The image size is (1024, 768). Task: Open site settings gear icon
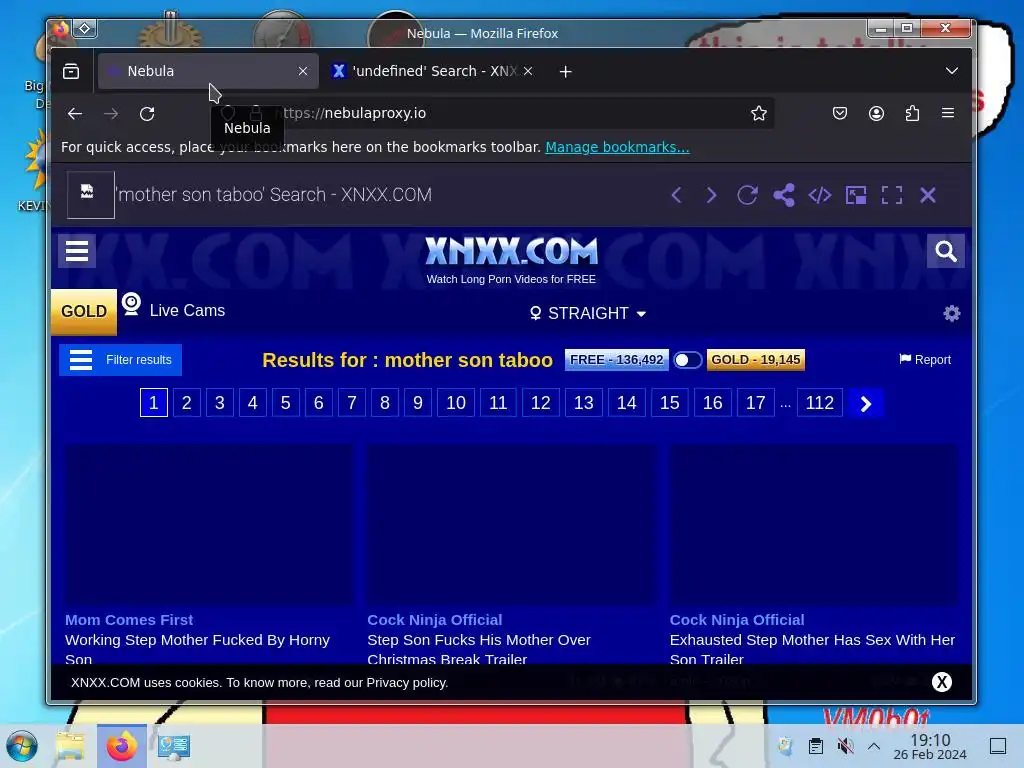tap(952, 313)
